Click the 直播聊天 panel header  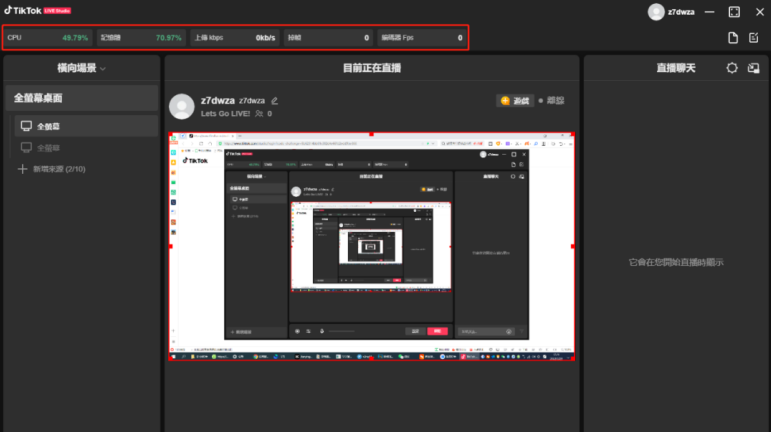pos(676,68)
